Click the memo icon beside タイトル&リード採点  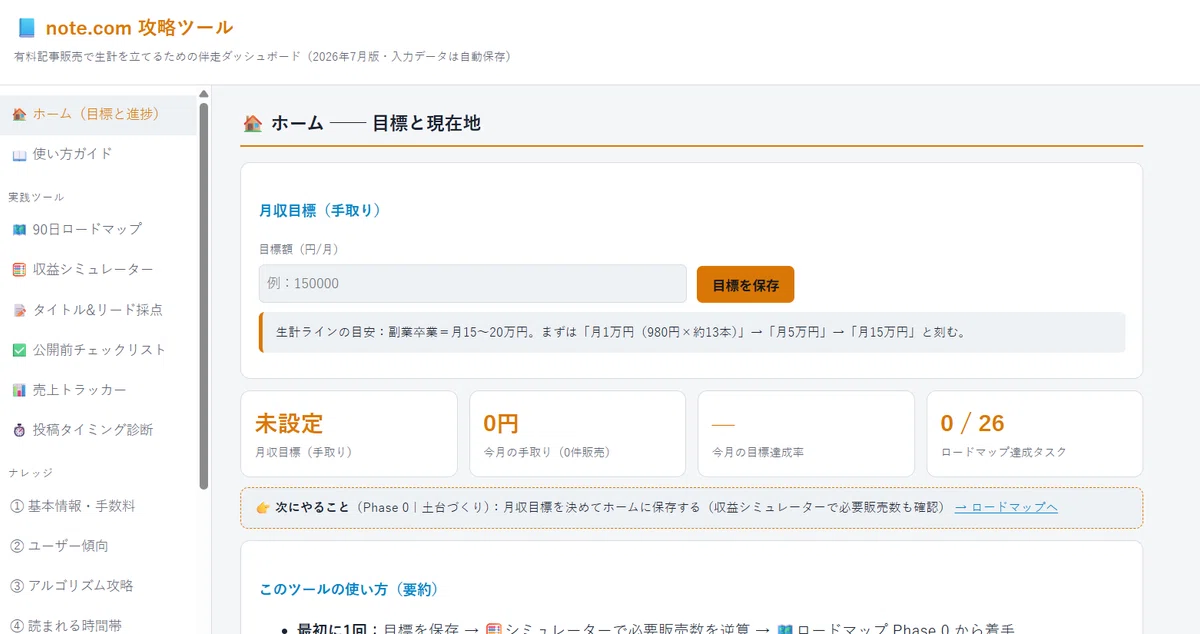19,310
